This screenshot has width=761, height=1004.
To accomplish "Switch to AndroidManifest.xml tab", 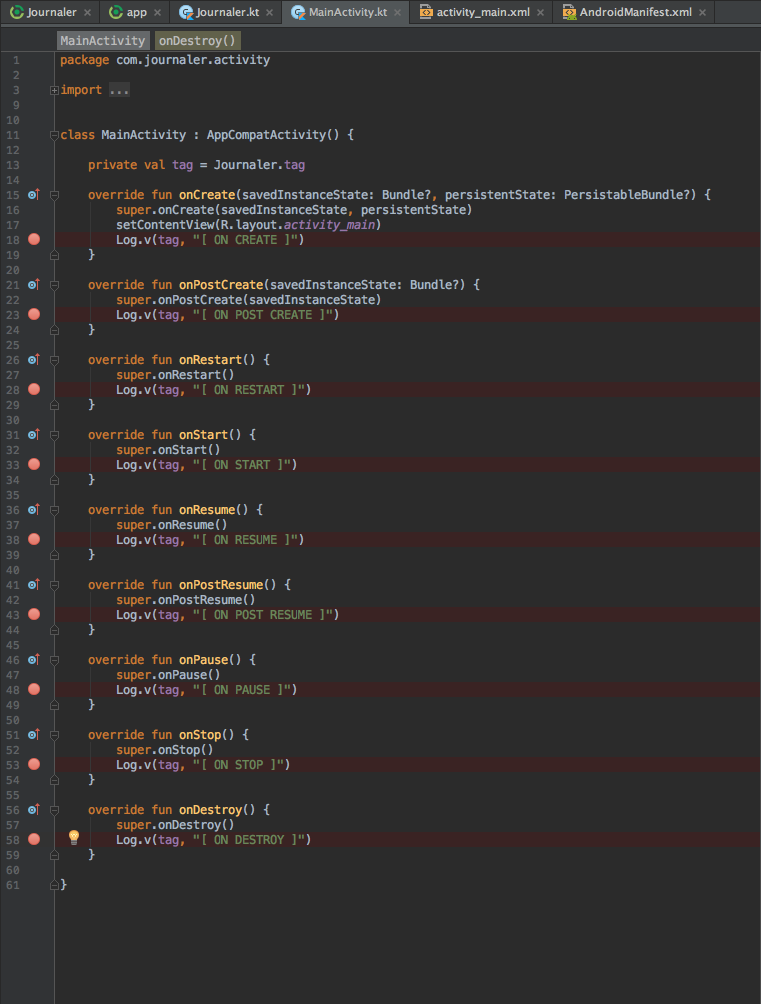I will 635,12.
